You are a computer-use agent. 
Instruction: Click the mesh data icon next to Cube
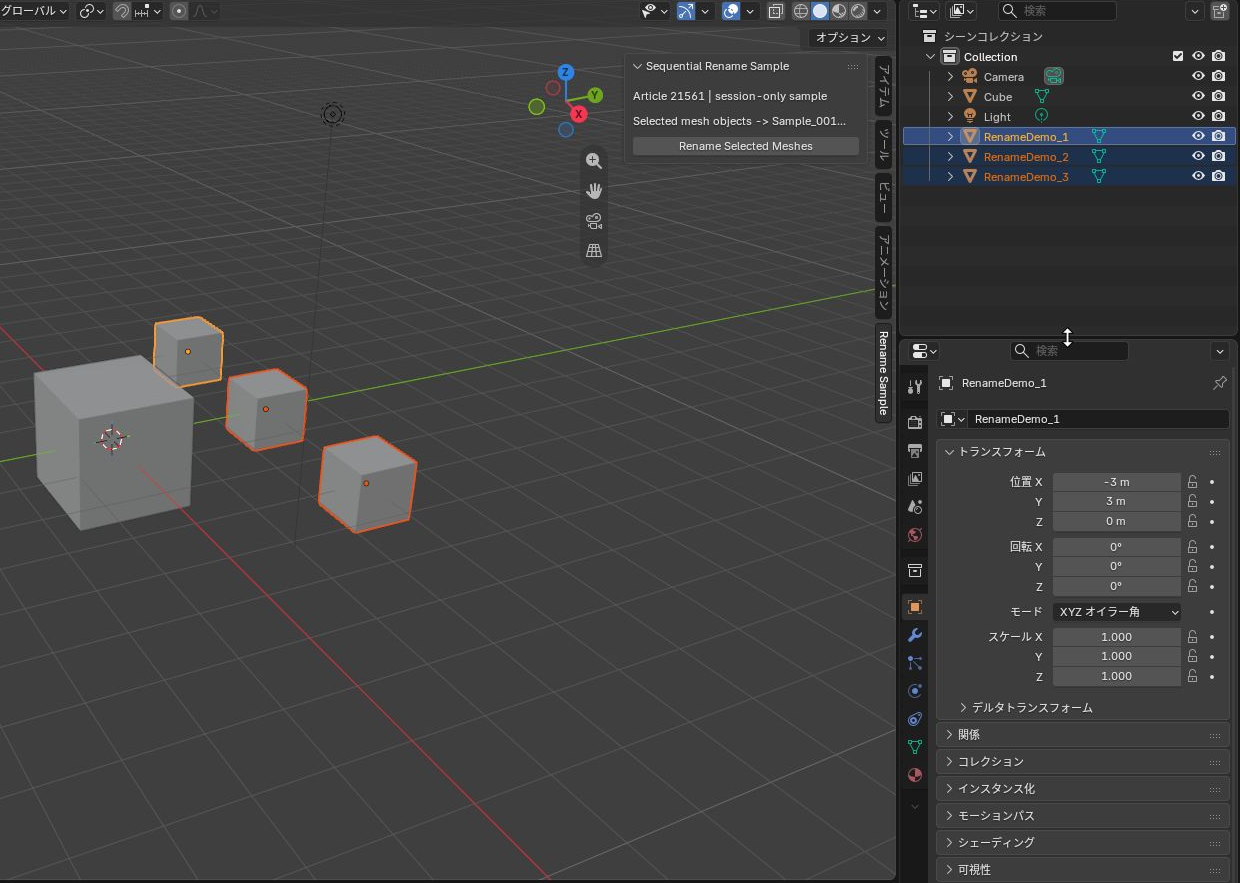tap(1042, 97)
